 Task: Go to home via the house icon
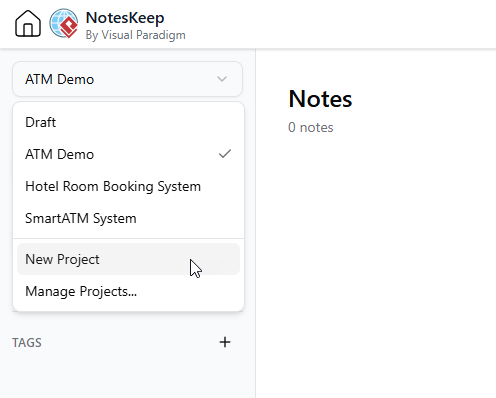[28, 23]
